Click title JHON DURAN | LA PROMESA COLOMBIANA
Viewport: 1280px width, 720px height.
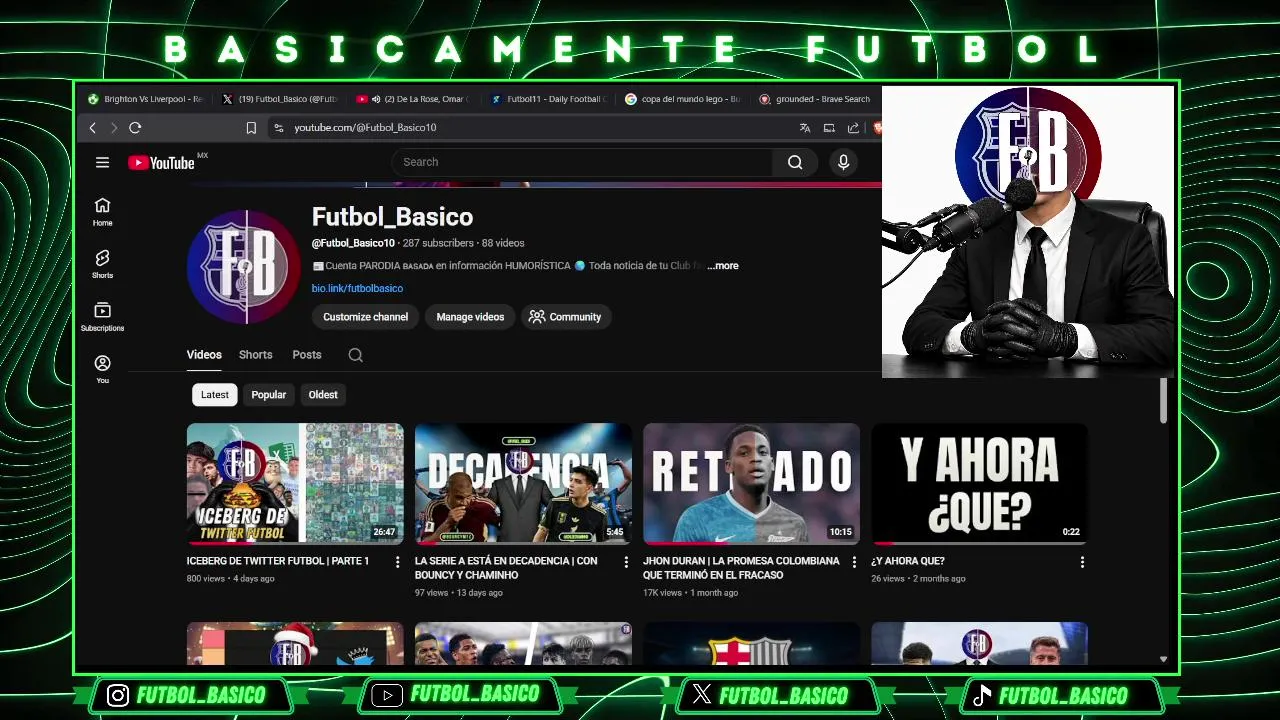pyautogui.click(x=741, y=568)
